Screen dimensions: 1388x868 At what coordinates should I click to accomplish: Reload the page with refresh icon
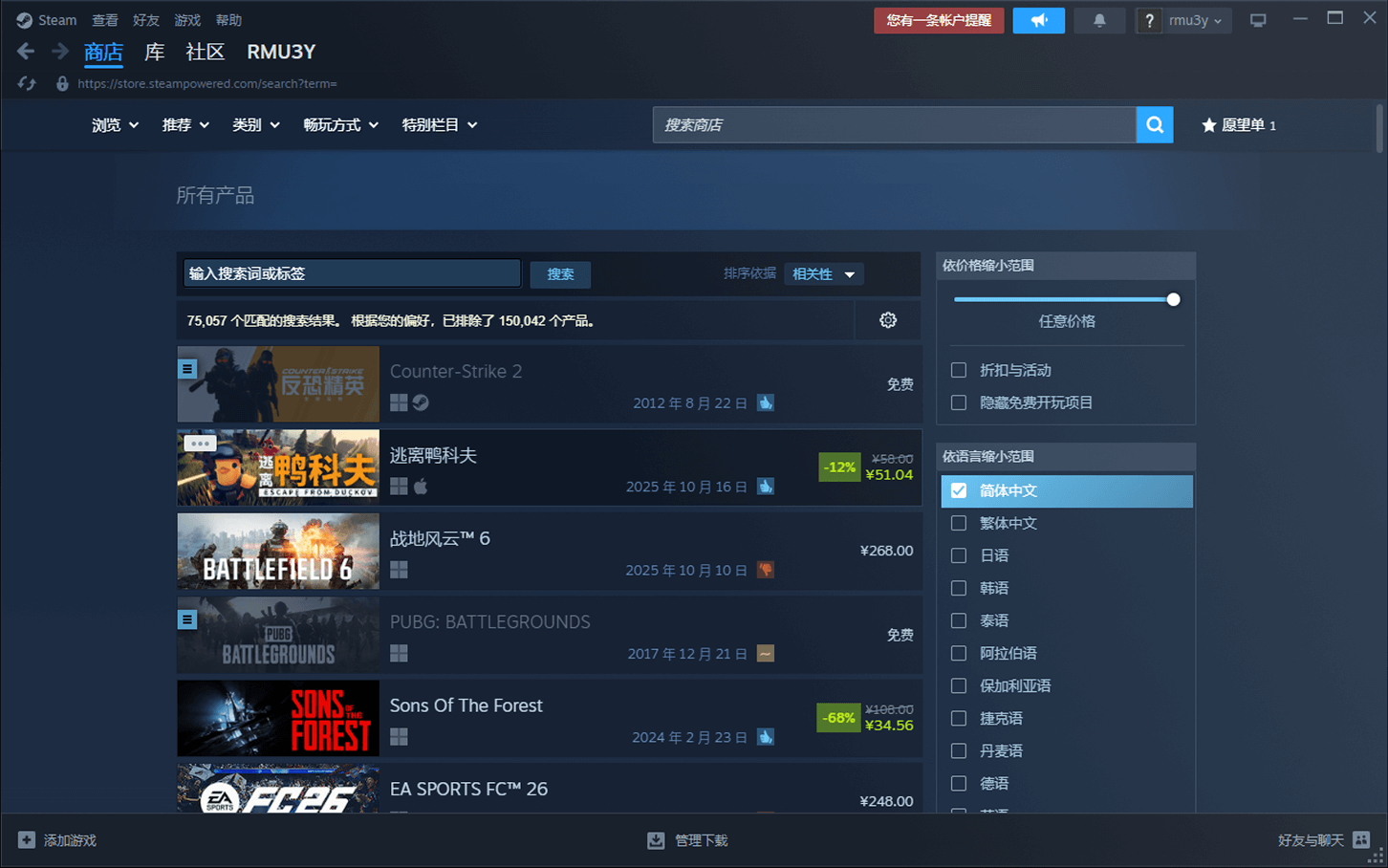point(27,84)
